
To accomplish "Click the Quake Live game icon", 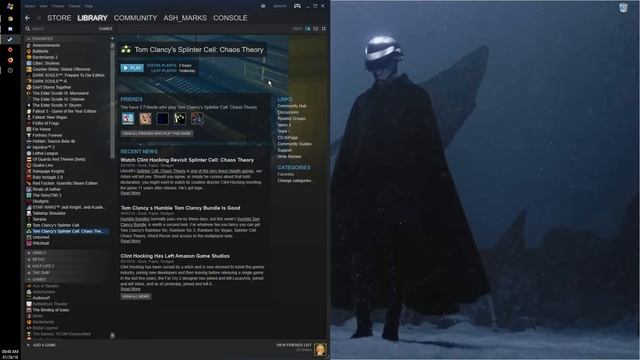I will pos(29,165).
